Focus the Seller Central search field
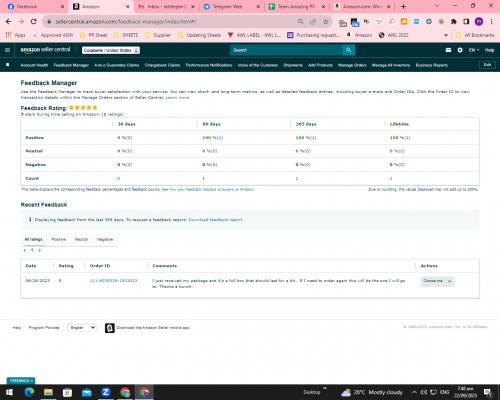This screenshot has height=400, width=500. click(286, 50)
